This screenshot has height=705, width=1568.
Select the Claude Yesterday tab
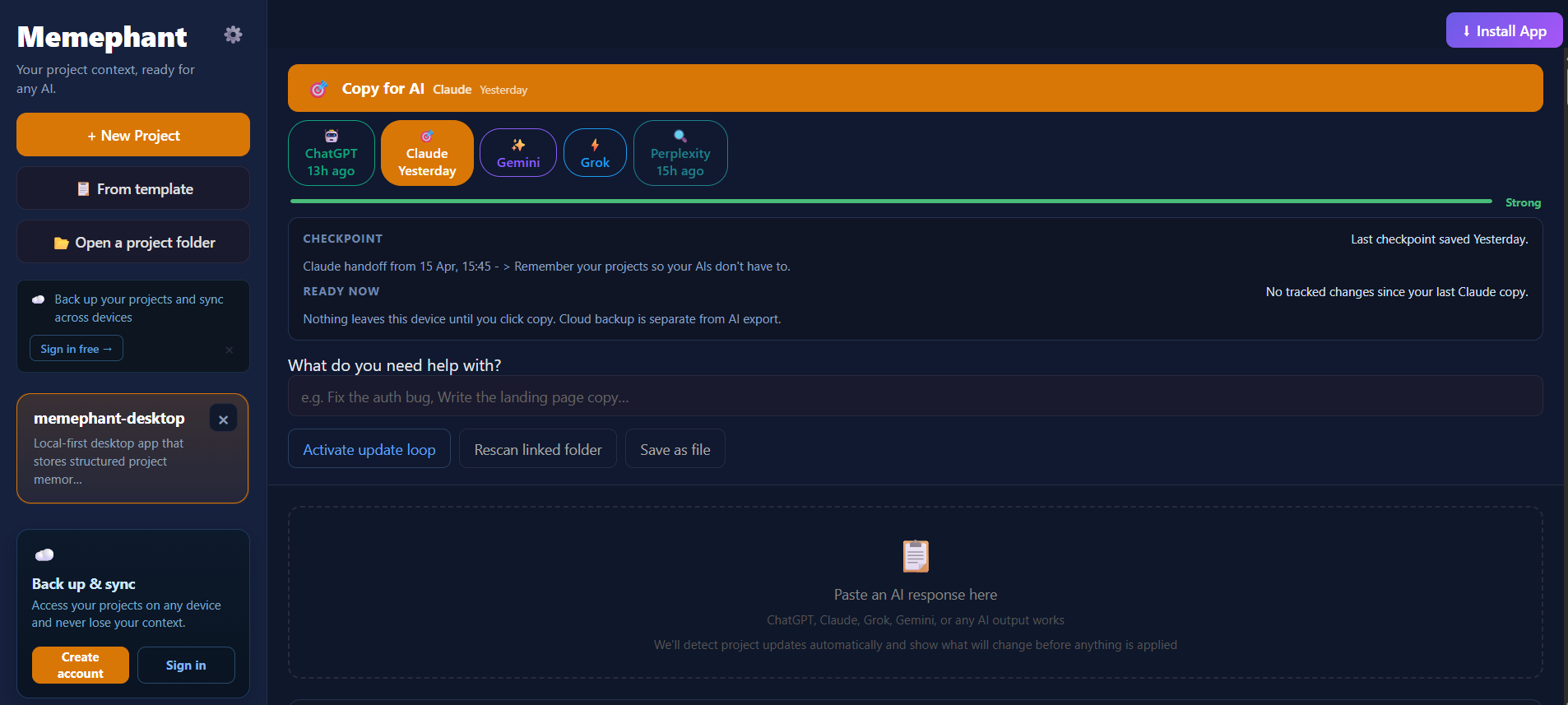pos(427,153)
